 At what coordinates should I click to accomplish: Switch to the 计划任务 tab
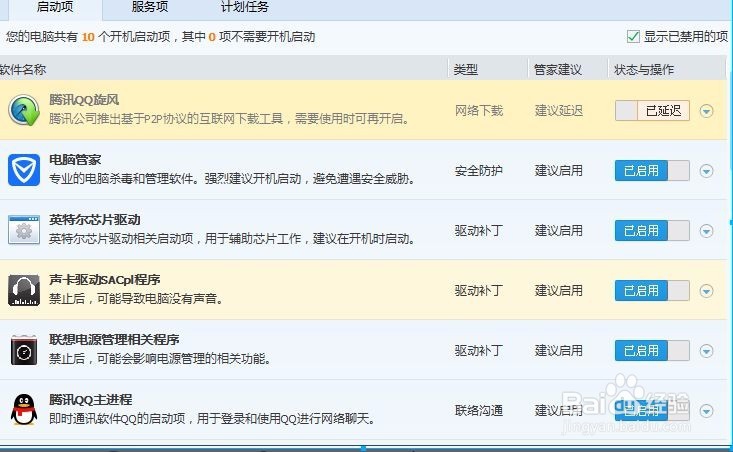point(244,7)
